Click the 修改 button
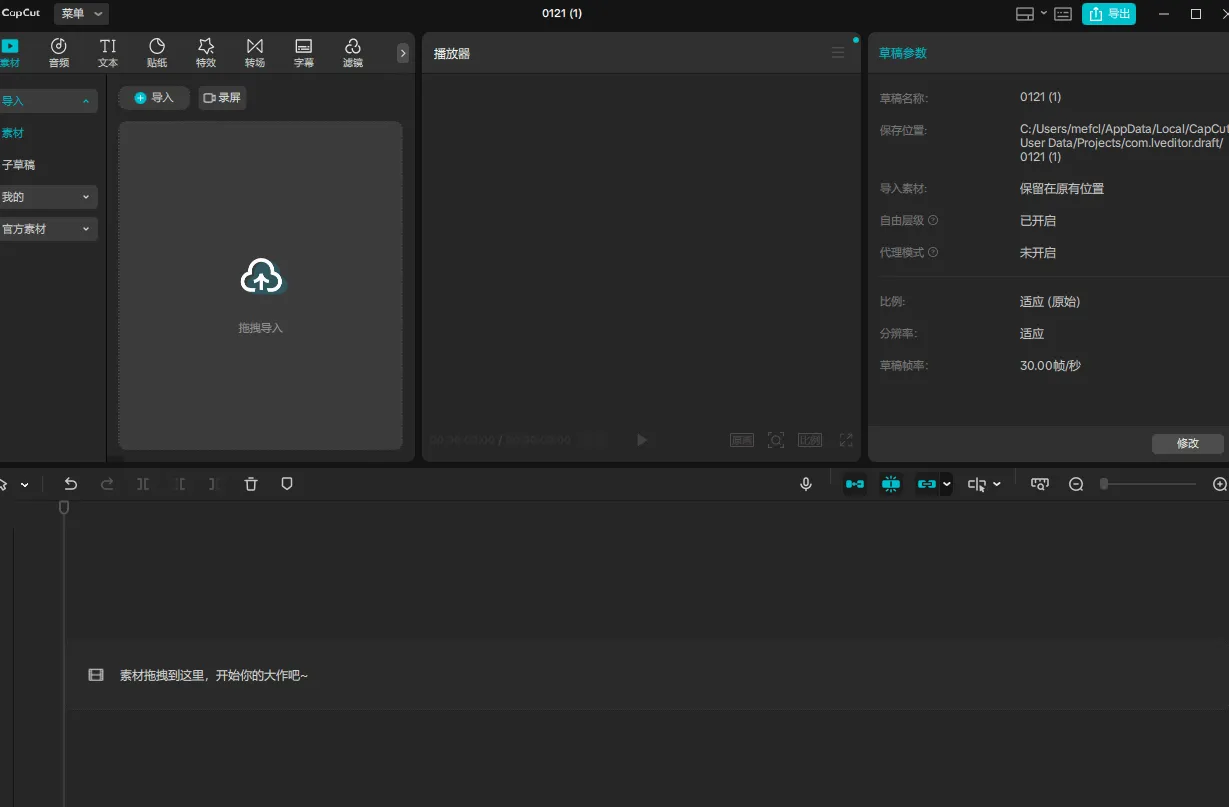 pyautogui.click(x=1188, y=444)
